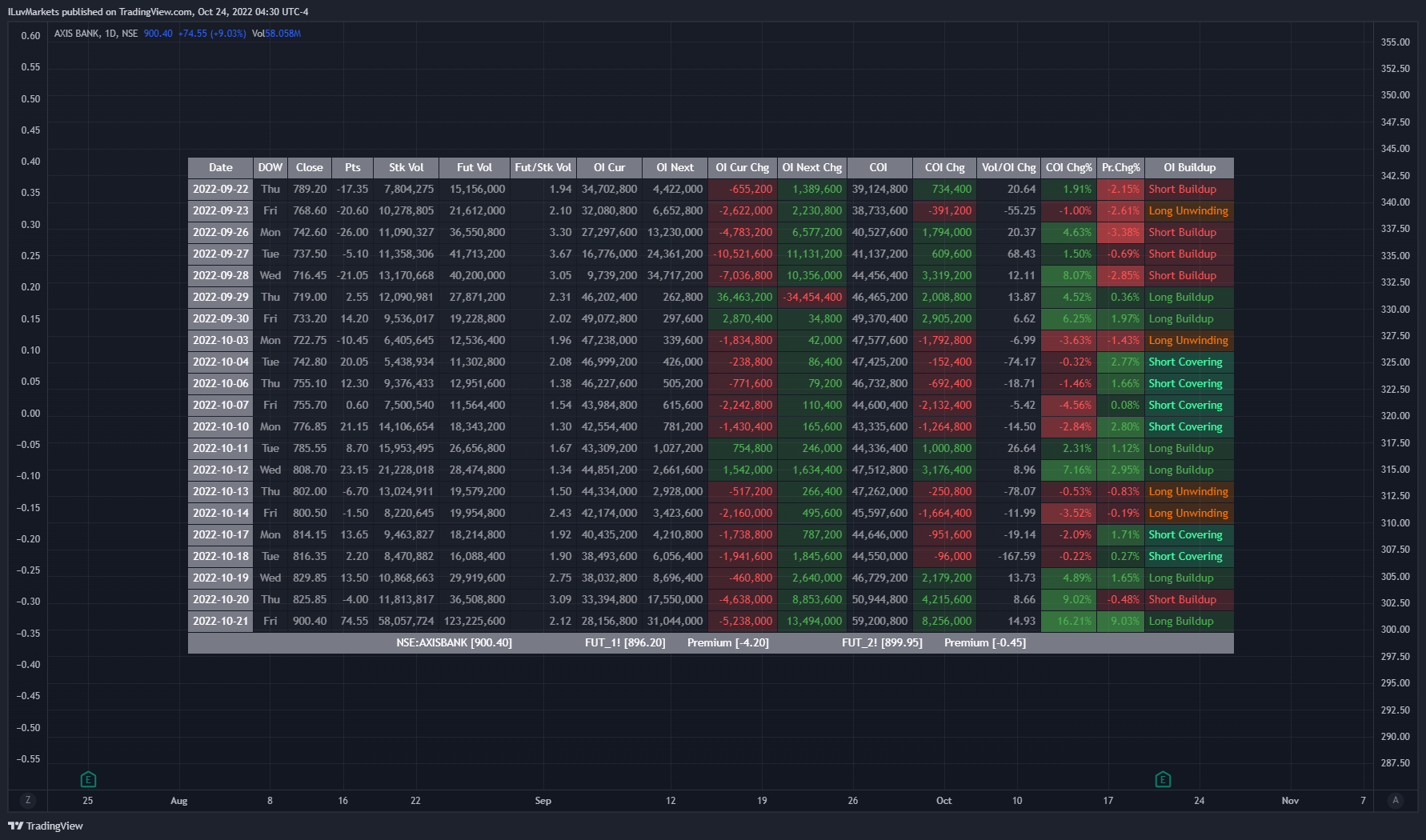Click the TradingView logo at bottom left
This screenshot has width=1426, height=840.
tap(46, 826)
